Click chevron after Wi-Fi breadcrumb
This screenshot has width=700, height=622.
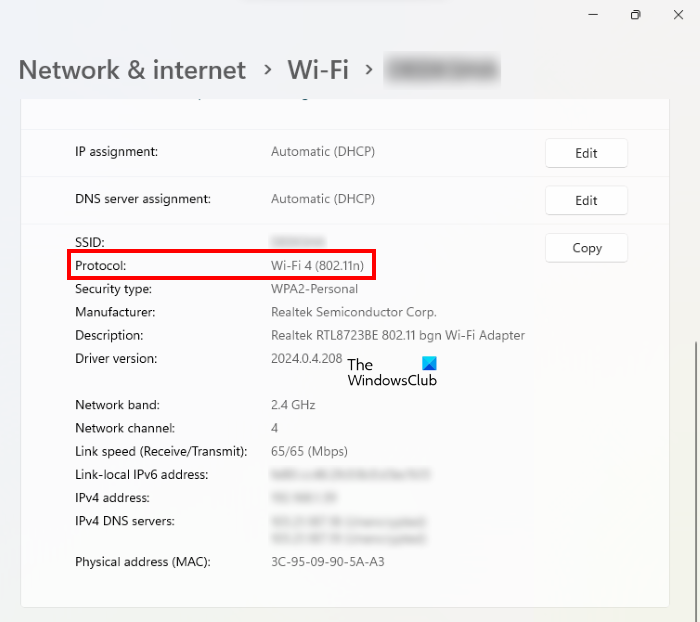coord(369,70)
